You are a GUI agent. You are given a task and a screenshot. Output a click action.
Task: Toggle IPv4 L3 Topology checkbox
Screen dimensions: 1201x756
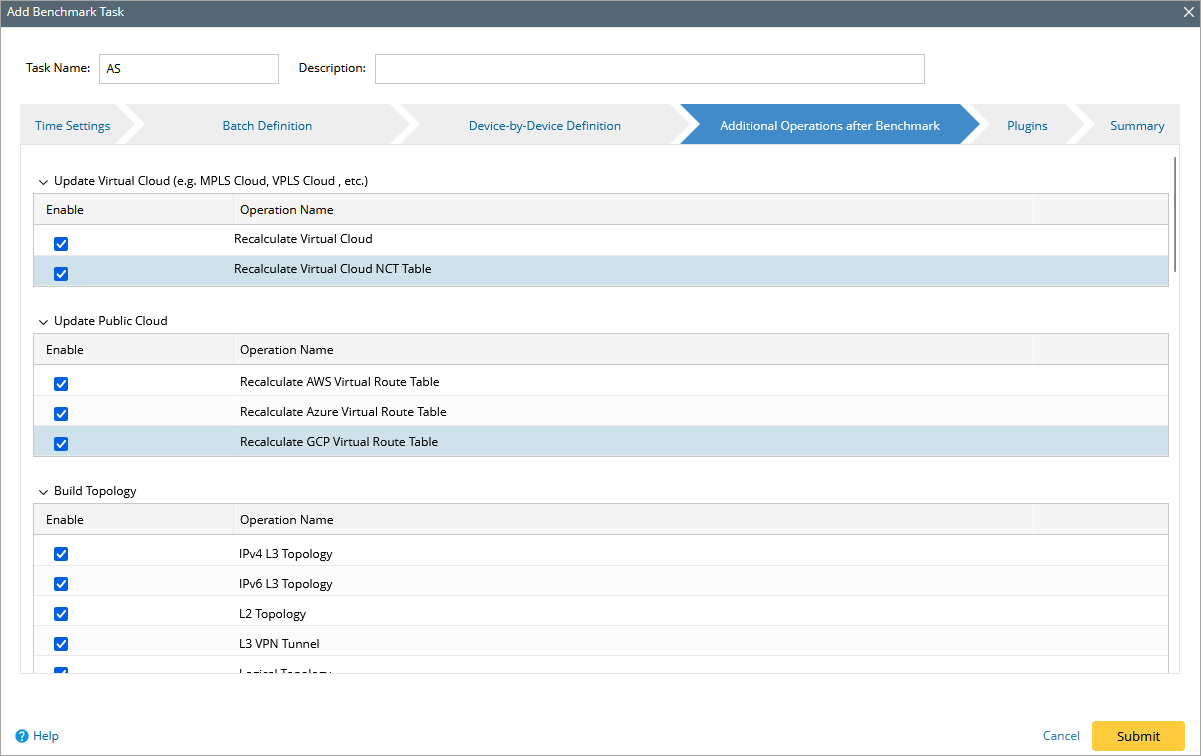click(x=61, y=554)
